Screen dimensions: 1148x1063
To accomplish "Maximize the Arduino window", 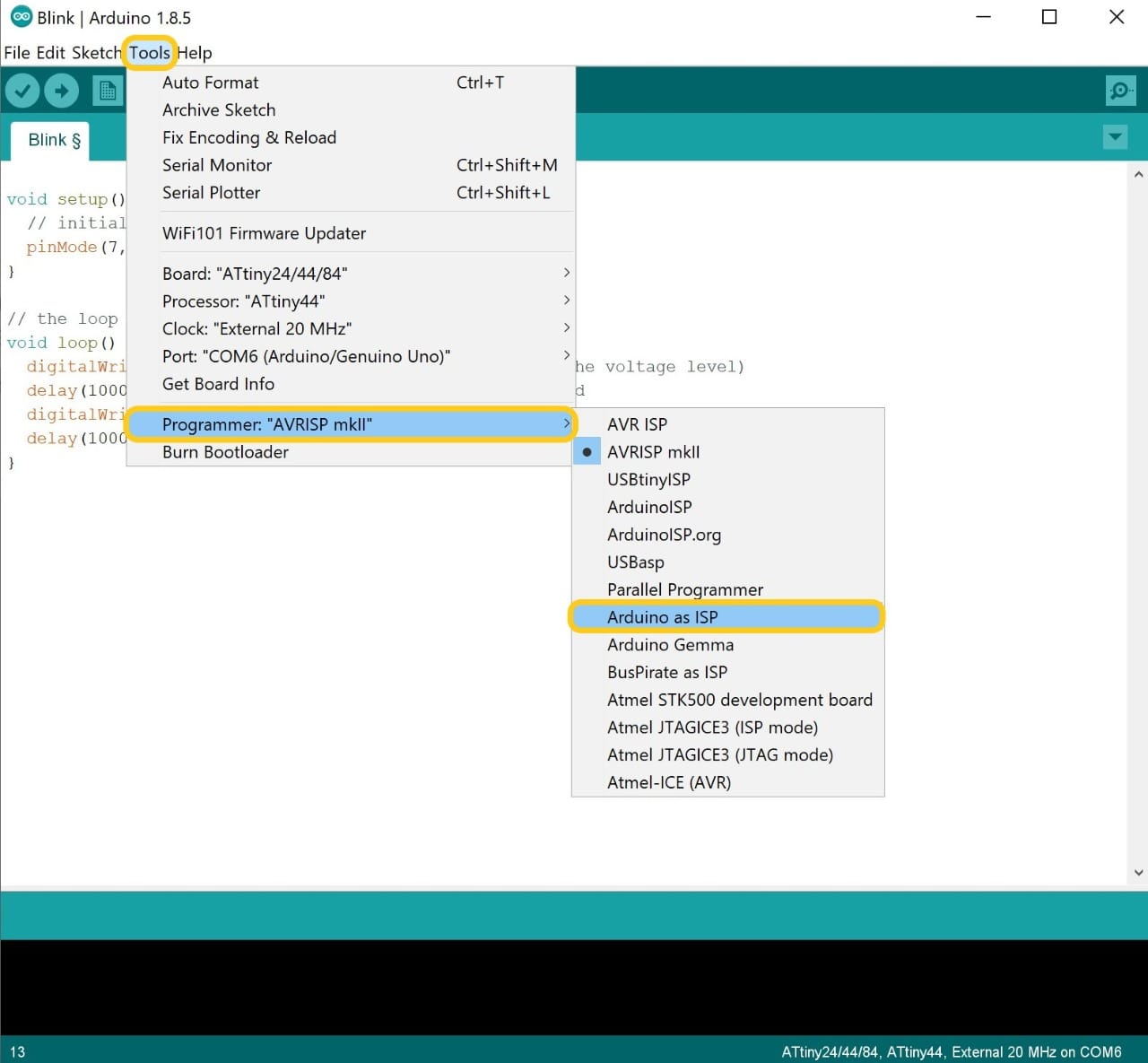I will pyautogui.click(x=1049, y=17).
